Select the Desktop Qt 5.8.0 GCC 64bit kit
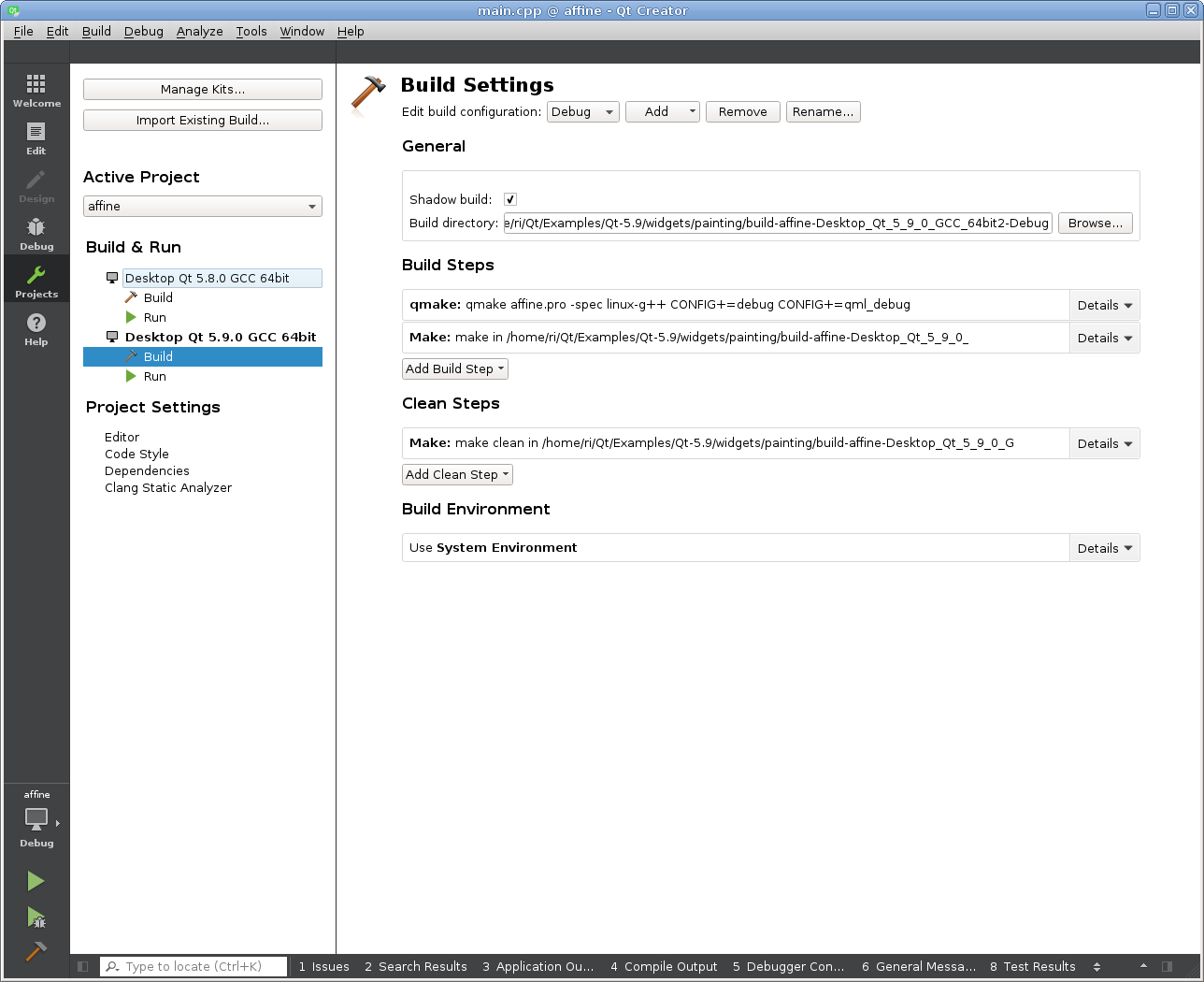Image resolution: width=1204 pixels, height=982 pixels. [x=222, y=278]
